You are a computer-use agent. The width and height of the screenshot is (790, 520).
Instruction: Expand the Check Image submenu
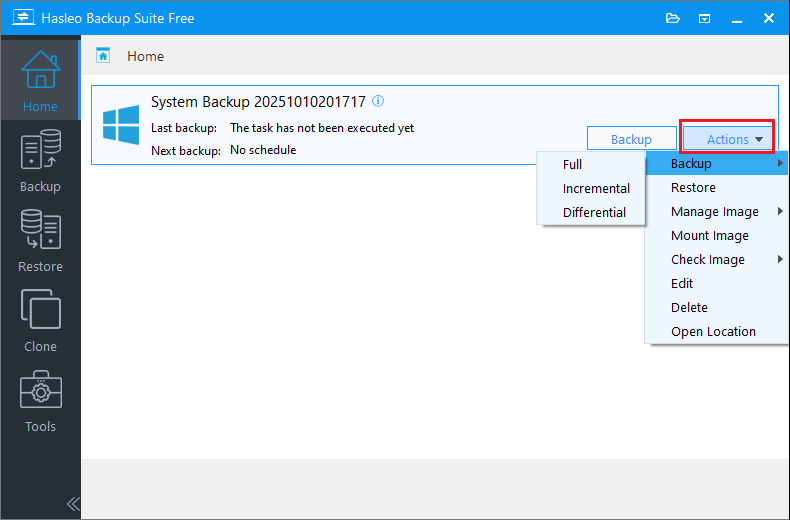pos(717,259)
